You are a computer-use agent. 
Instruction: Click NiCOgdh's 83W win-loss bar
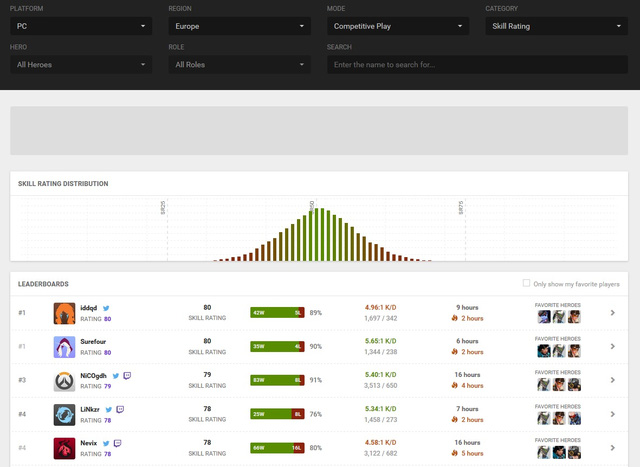[277, 380]
